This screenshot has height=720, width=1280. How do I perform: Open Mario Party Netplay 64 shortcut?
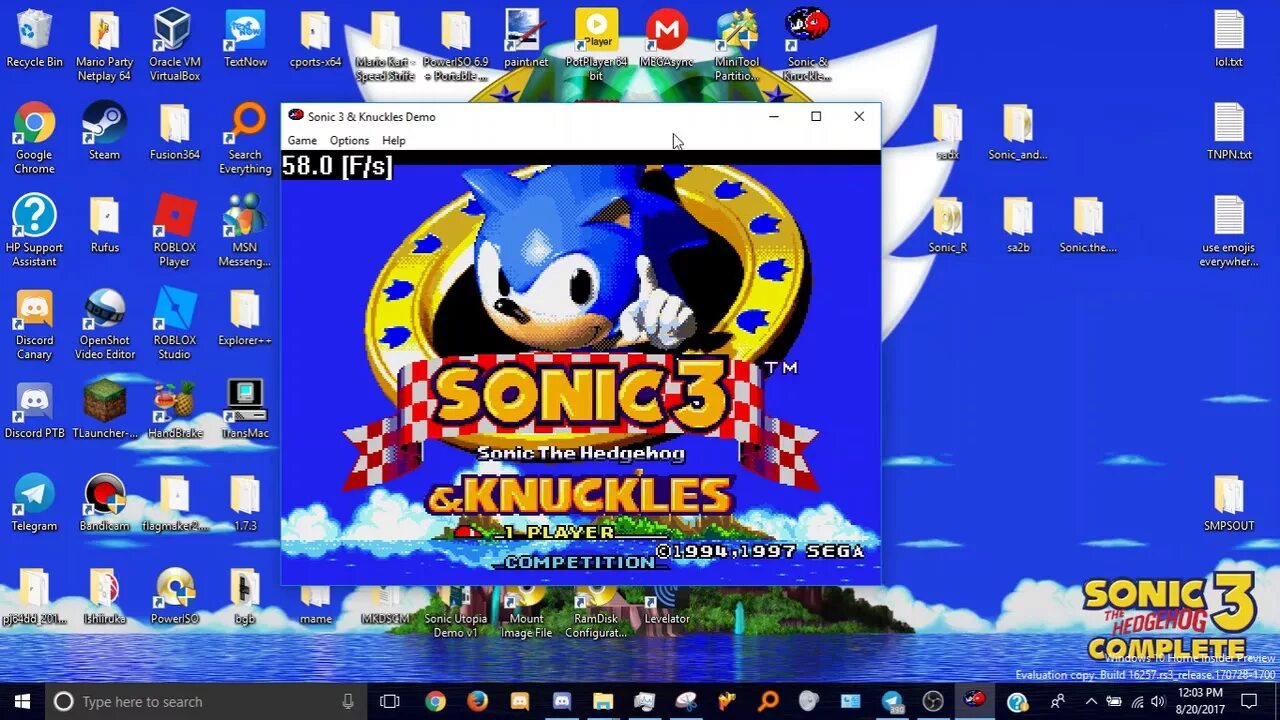pyautogui.click(x=104, y=46)
